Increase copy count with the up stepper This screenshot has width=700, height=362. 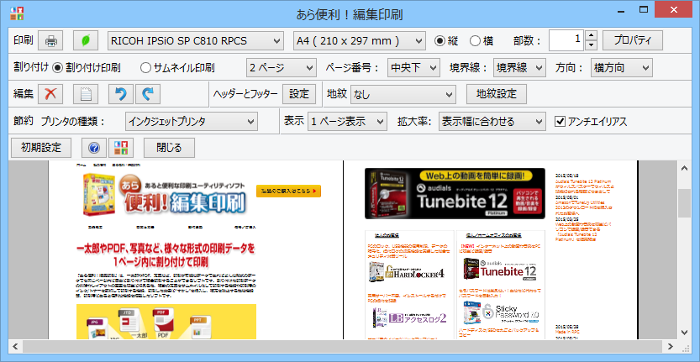tap(591, 36)
